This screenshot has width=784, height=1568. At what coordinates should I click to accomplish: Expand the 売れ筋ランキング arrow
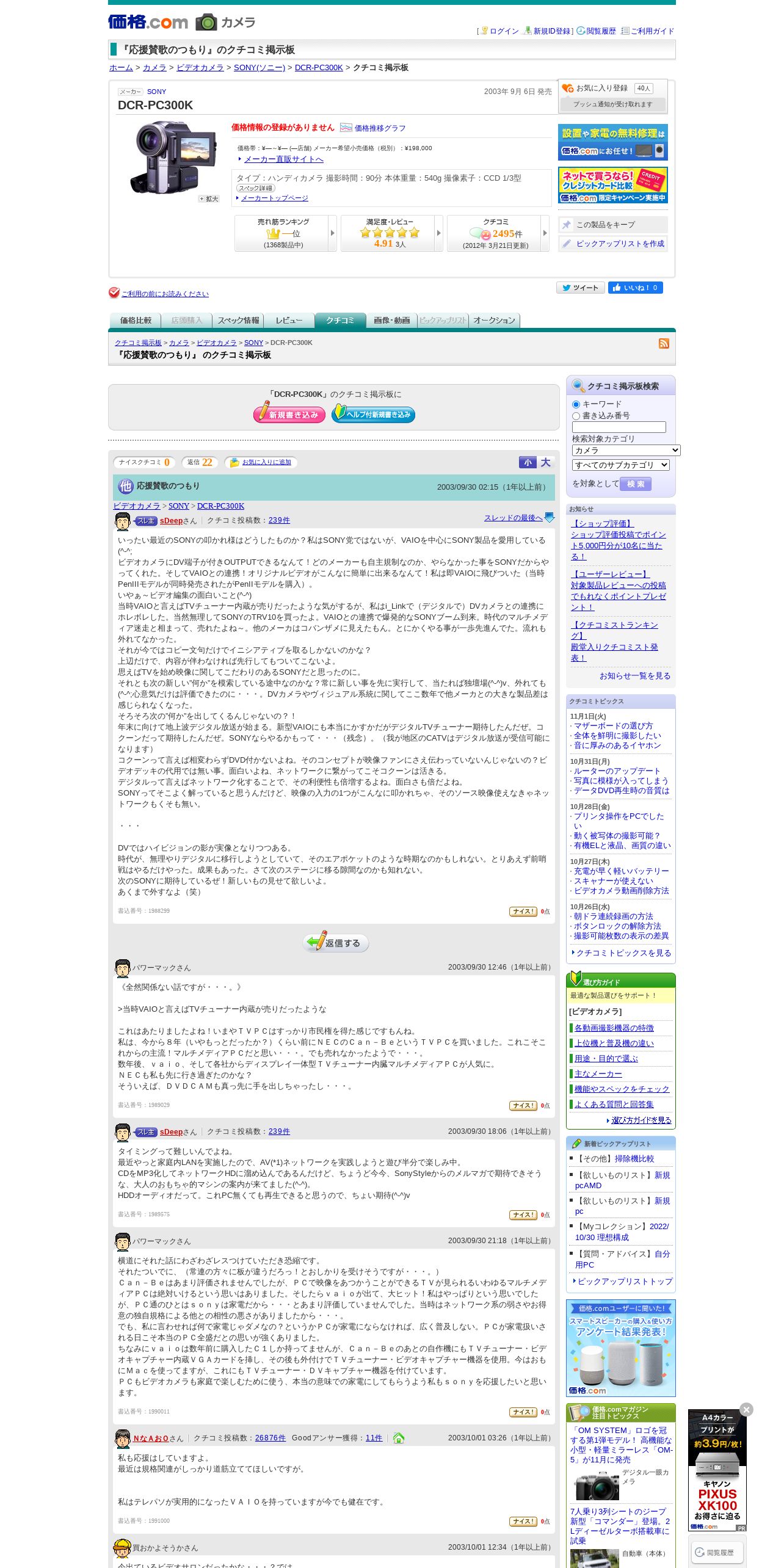point(332,233)
